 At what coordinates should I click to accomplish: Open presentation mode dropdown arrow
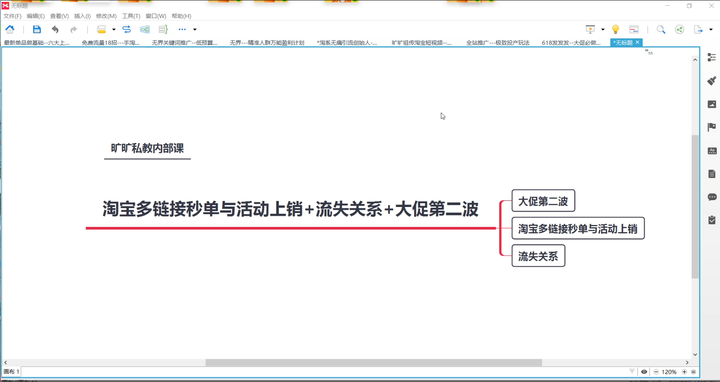point(603,29)
